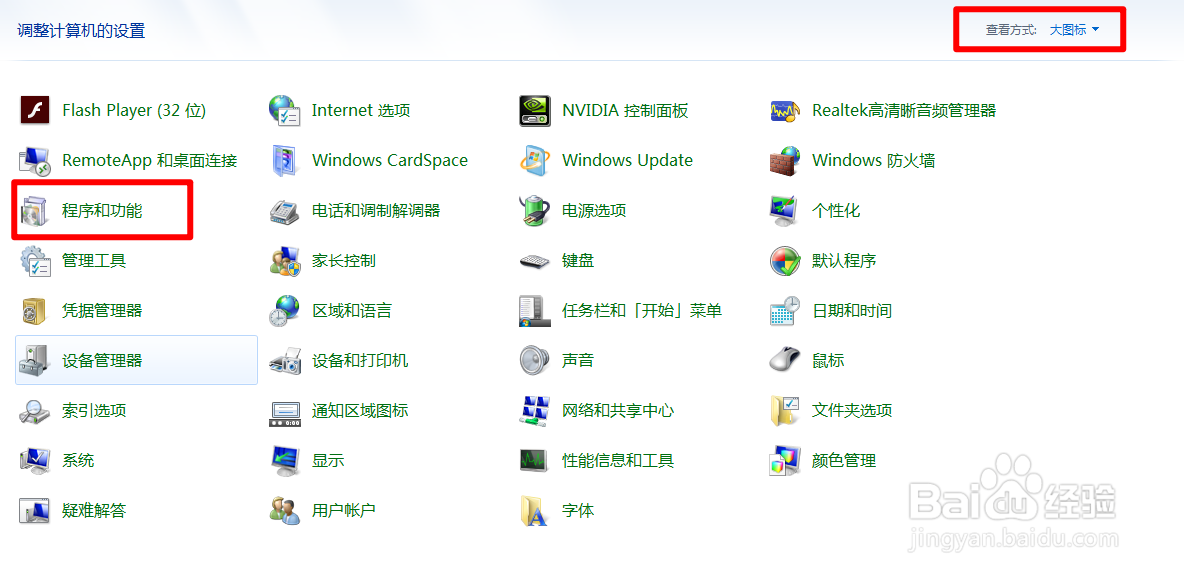Image resolution: width=1184 pixels, height=579 pixels.
Task: Click the 日期和时间 calendar icon
Action: [x=785, y=310]
